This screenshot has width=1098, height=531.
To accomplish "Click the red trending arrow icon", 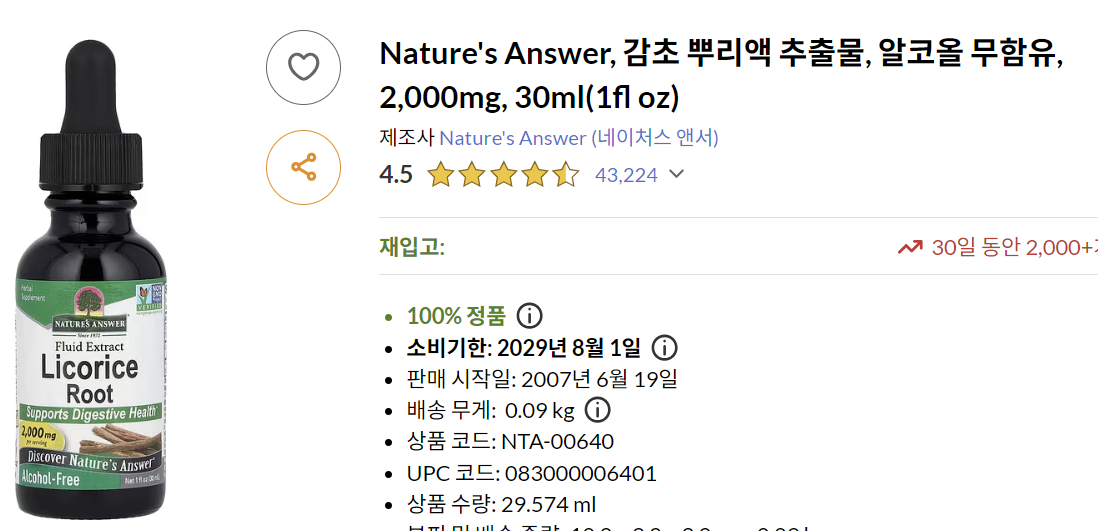I will (x=909, y=247).
